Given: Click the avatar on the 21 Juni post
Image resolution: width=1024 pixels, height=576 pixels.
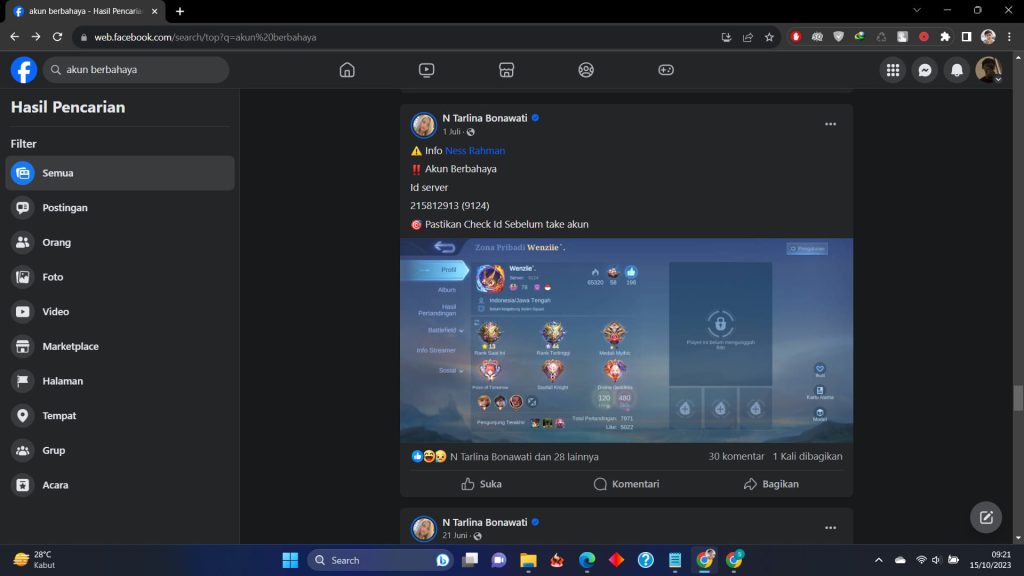Looking at the screenshot, I should pos(423,528).
